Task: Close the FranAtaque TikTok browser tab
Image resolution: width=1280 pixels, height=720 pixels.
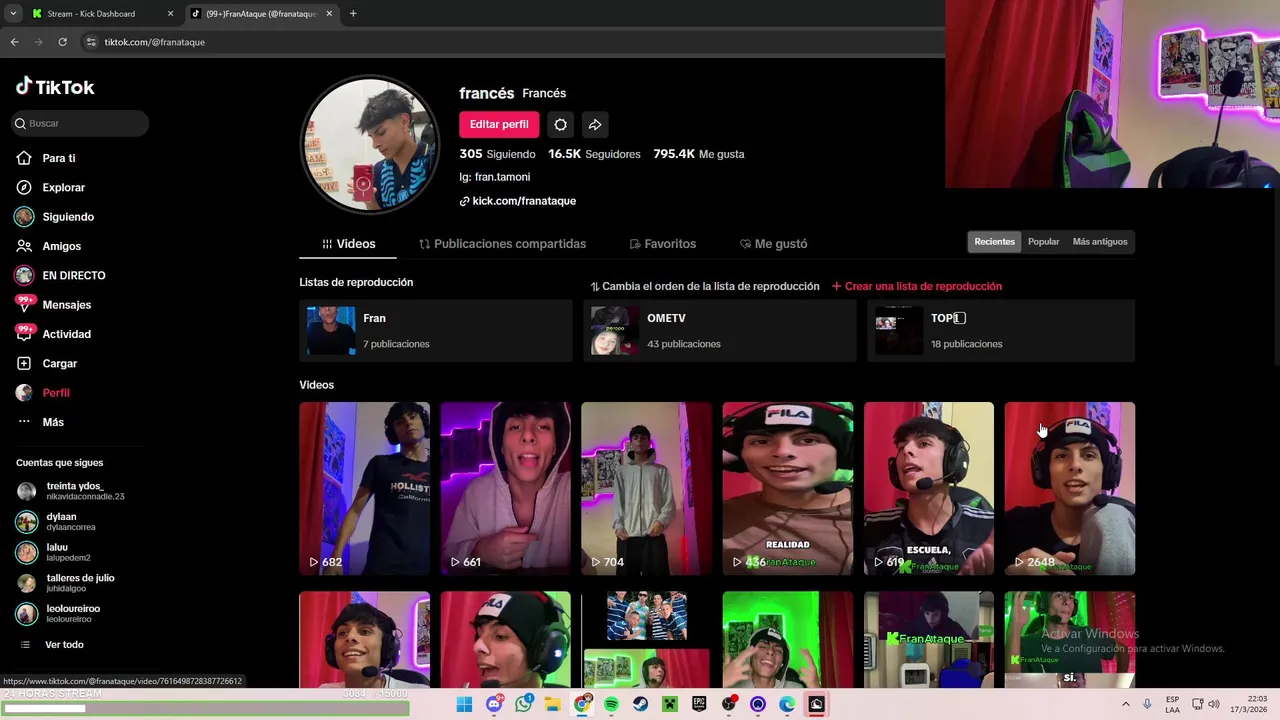Action: (x=329, y=14)
